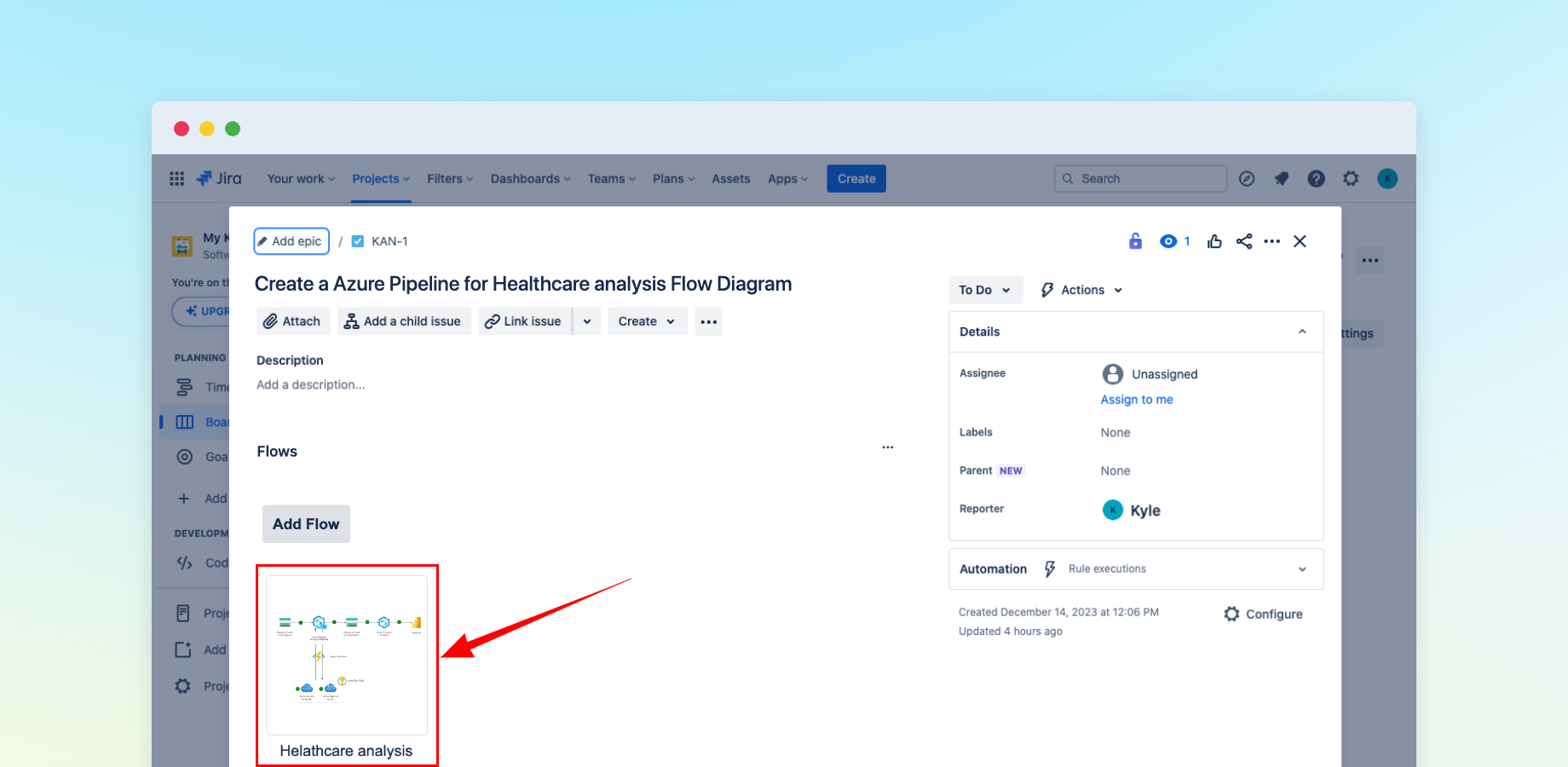
Task: Click the Add a description field
Action: (x=311, y=385)
